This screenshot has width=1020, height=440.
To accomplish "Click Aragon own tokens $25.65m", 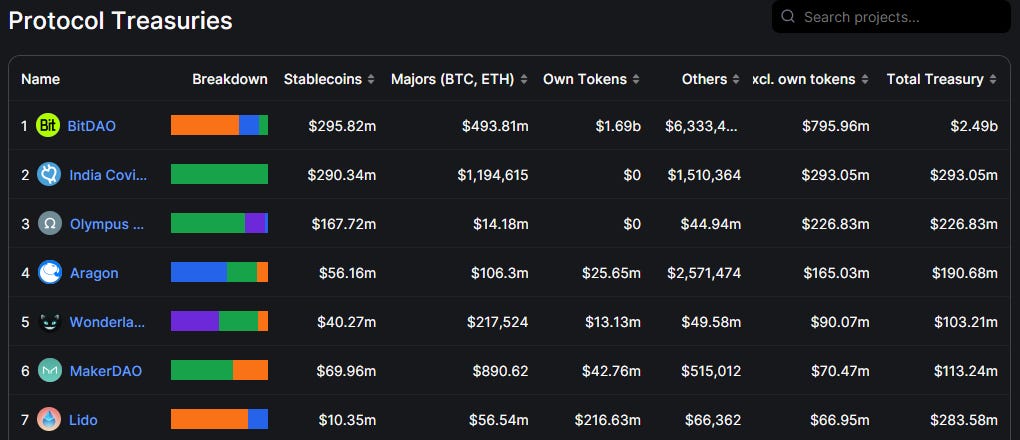I will click(x=611, y=273).
